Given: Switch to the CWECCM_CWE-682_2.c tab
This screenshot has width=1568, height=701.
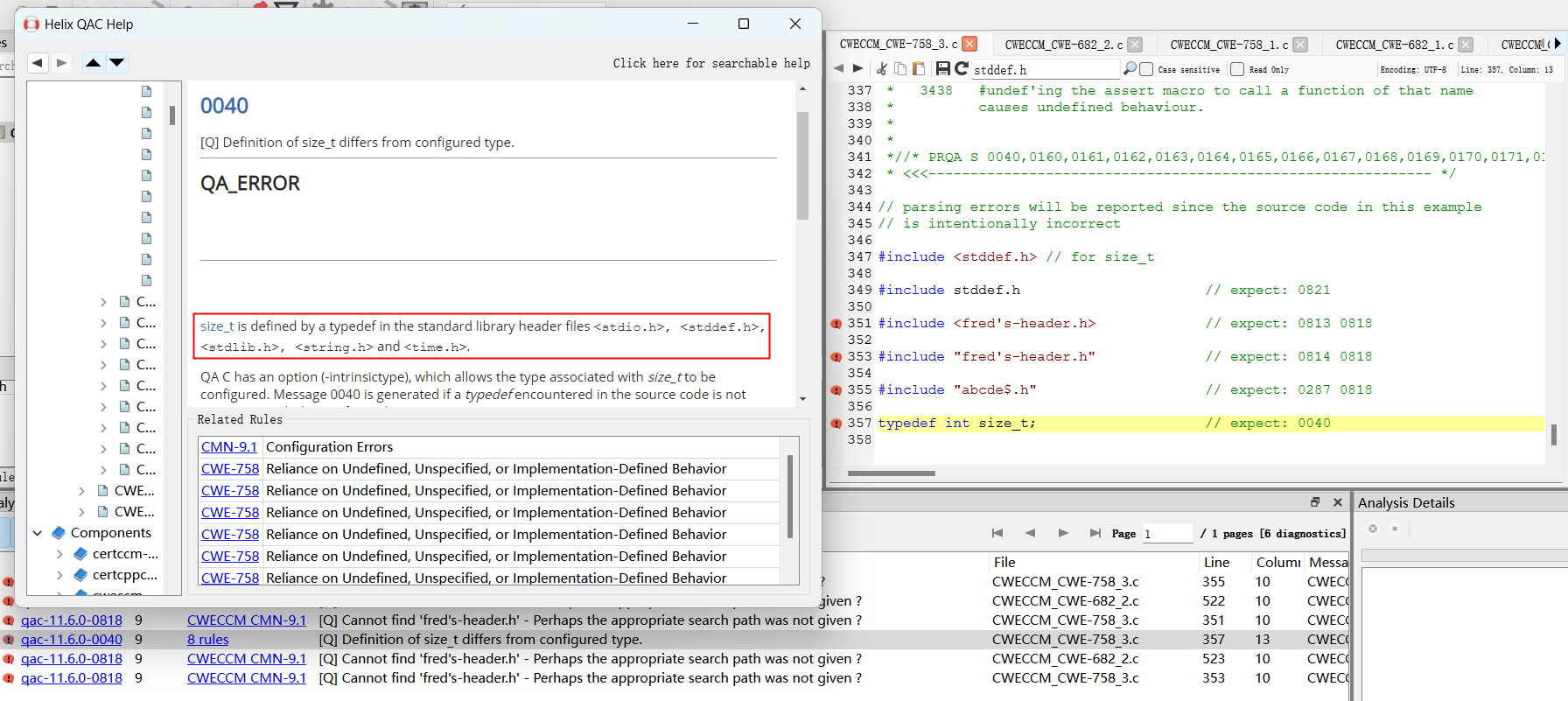Looking at the screenshot, I should point(1063,45).
